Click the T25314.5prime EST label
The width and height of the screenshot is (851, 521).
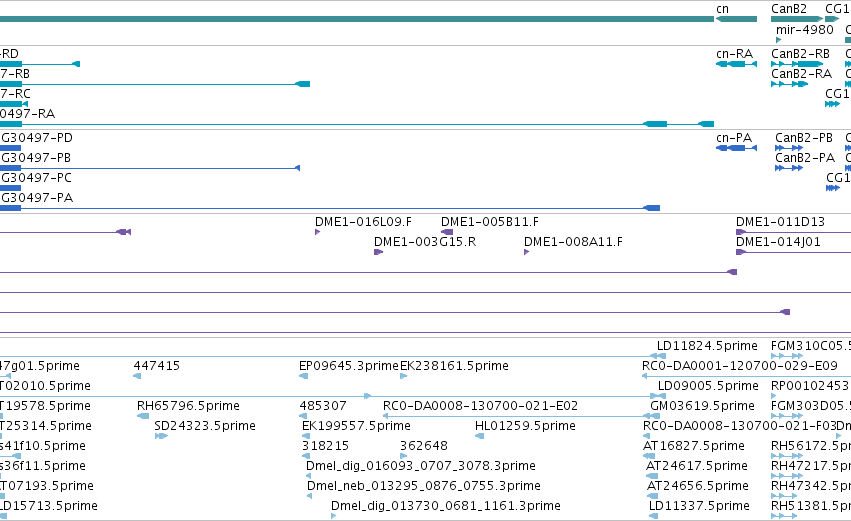(46, 426)
